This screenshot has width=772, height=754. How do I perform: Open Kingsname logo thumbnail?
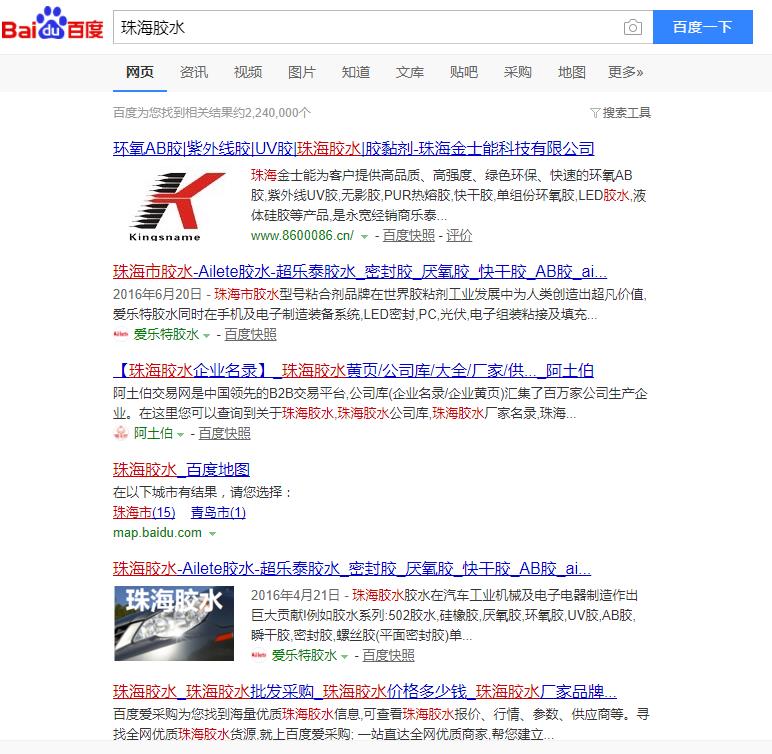[175, 205]
